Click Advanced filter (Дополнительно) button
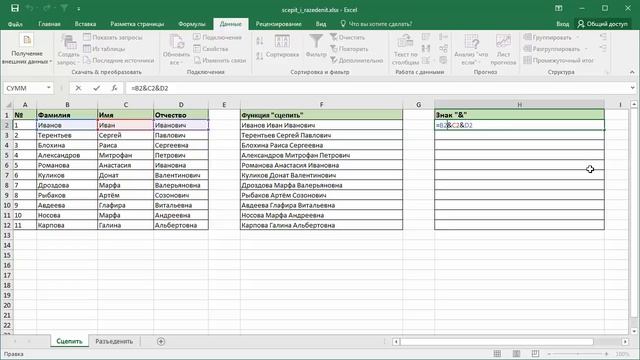The image size is (640, 360). pyautogui.click(x=356, y=60)
